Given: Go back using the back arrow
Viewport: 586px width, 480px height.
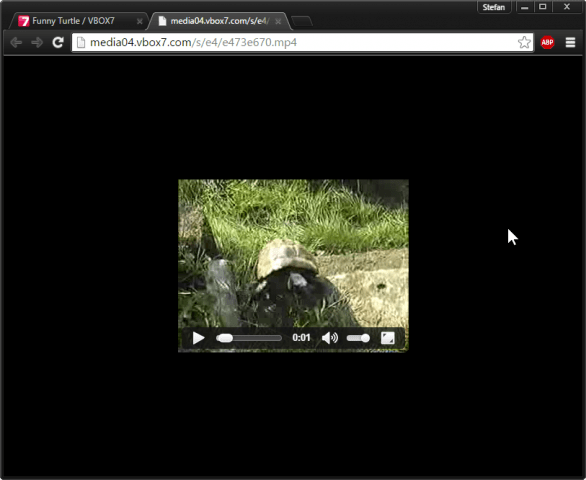Looking at the screenshot, I should [16, 42].
